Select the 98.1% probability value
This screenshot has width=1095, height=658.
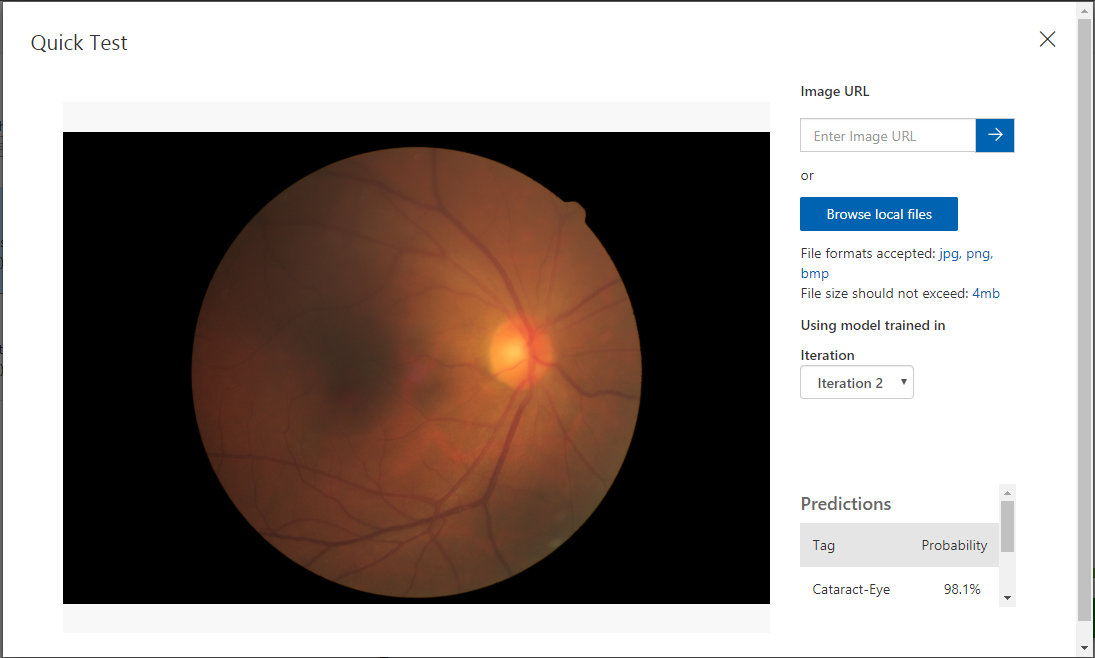coord(962,590)
